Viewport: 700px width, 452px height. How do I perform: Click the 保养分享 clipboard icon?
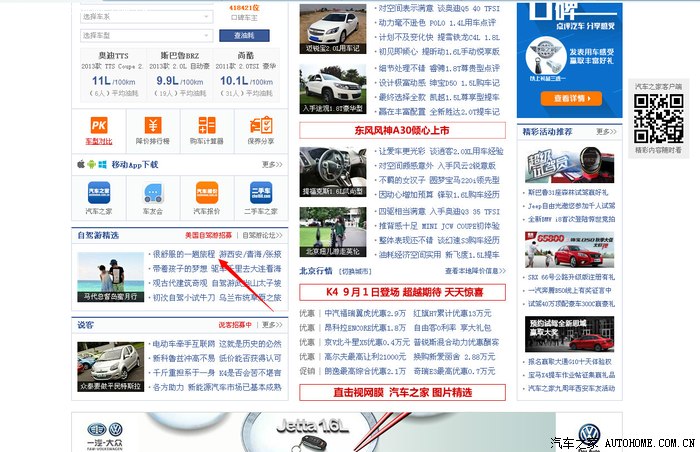(261, 126)
